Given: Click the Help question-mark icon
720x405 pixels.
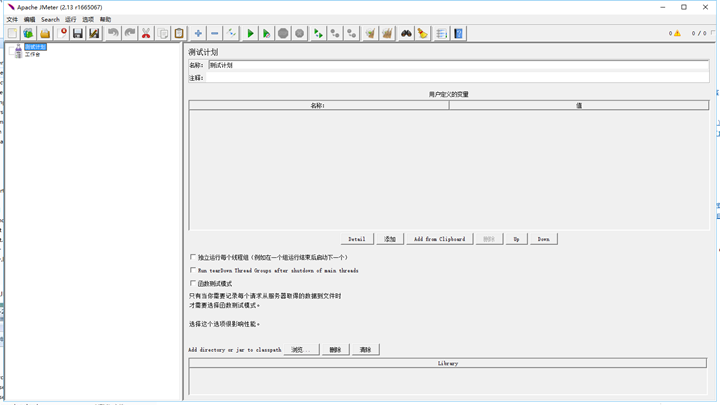Looking at the screenshot, I should 458,34.
